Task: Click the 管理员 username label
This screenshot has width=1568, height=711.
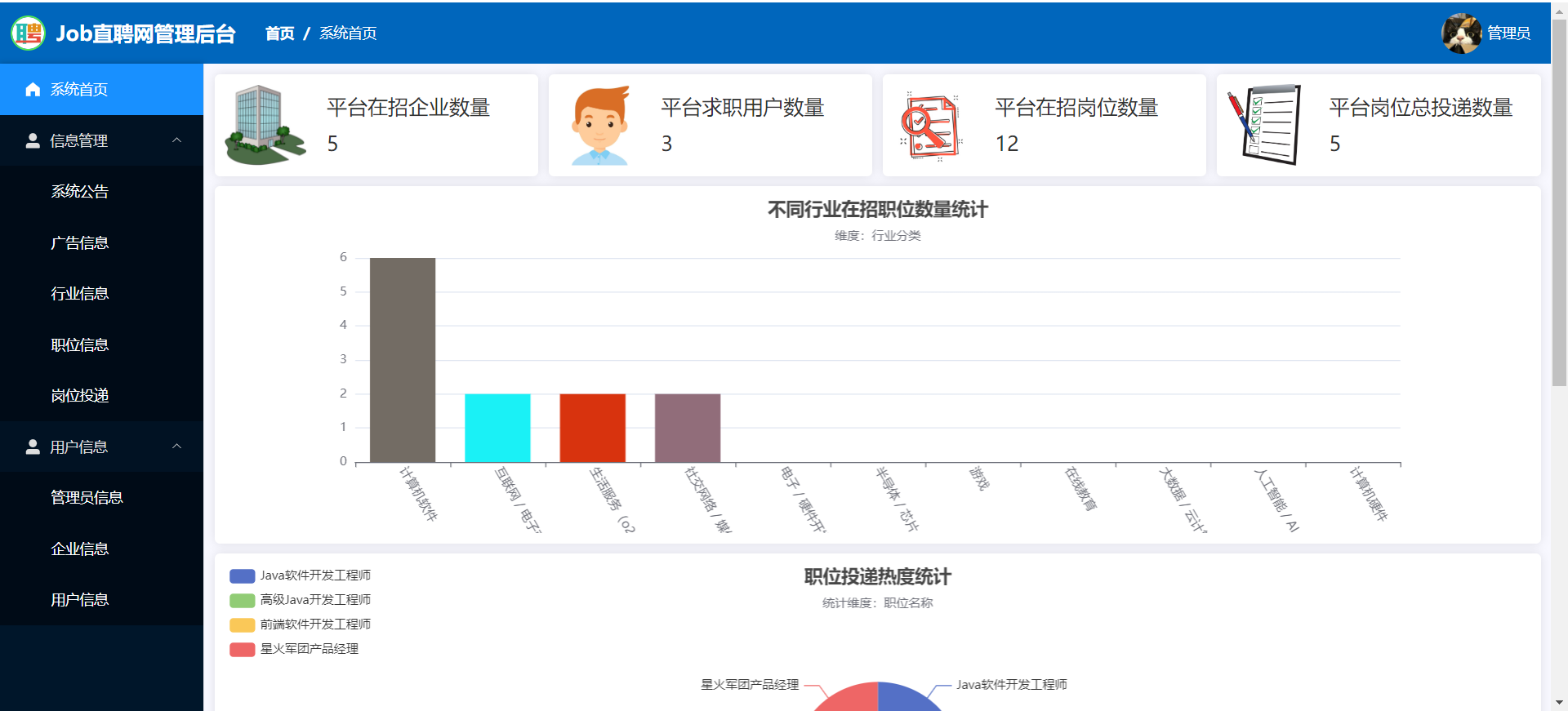Action: 1508,33
